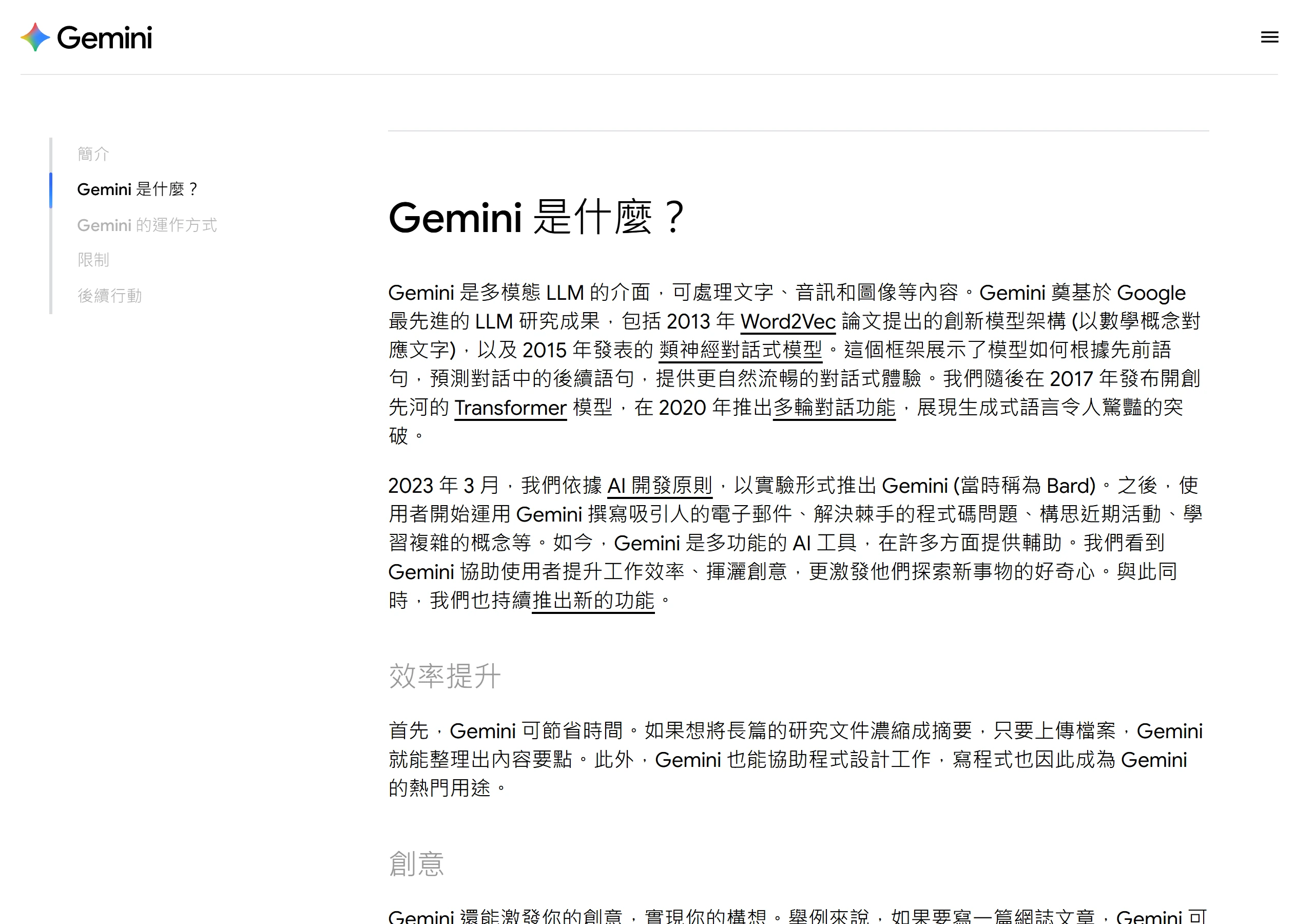Click the paragraph starting Gemini 是多模態 LLM

(795, 364)
